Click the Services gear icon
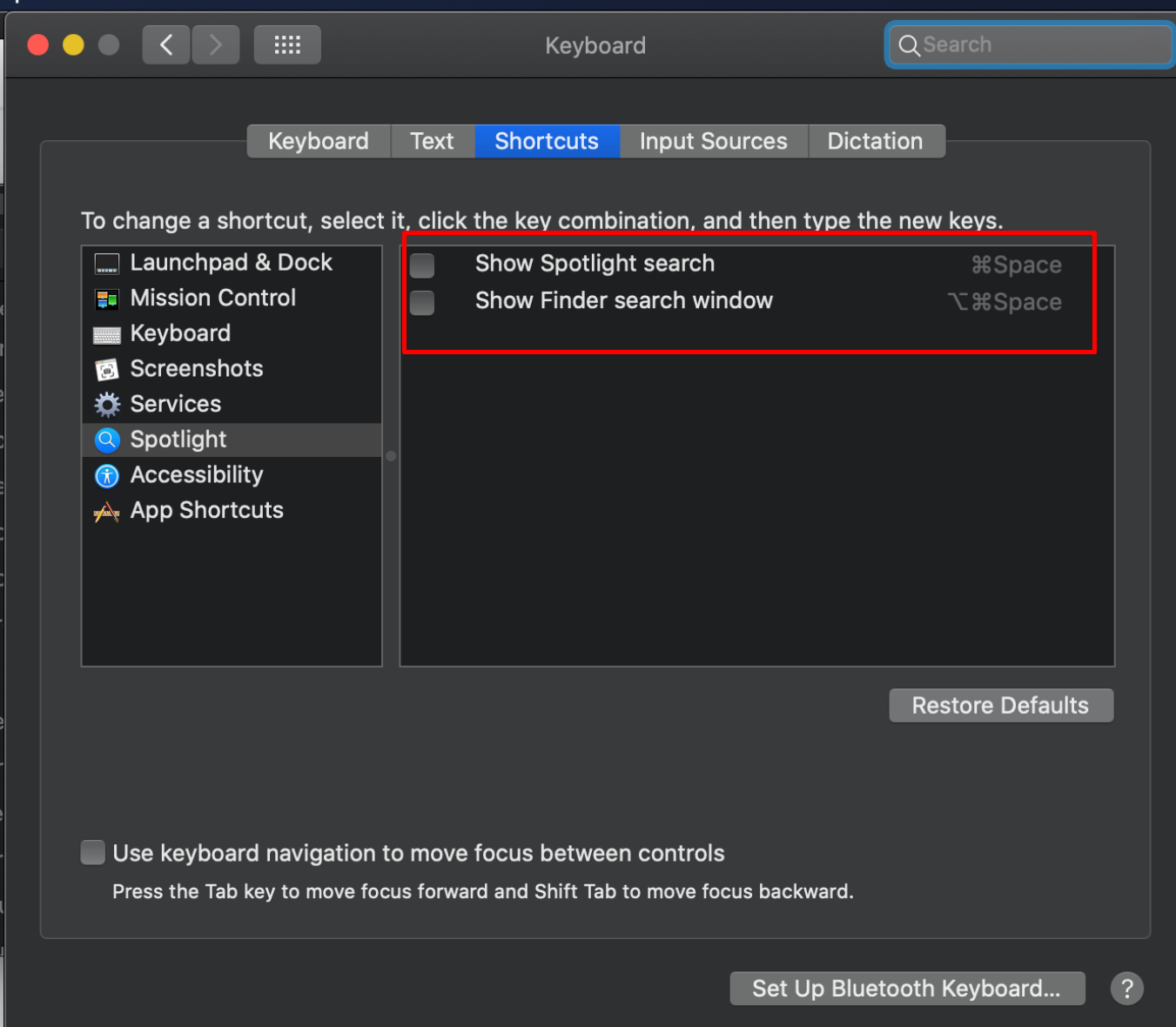Viewport: 1176px width, 1027px height. [106, 405]
